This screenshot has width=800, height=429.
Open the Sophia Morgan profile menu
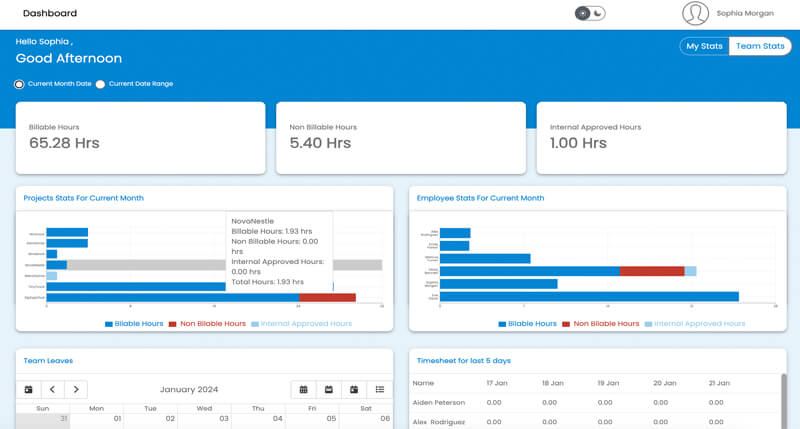pos(745,13)
